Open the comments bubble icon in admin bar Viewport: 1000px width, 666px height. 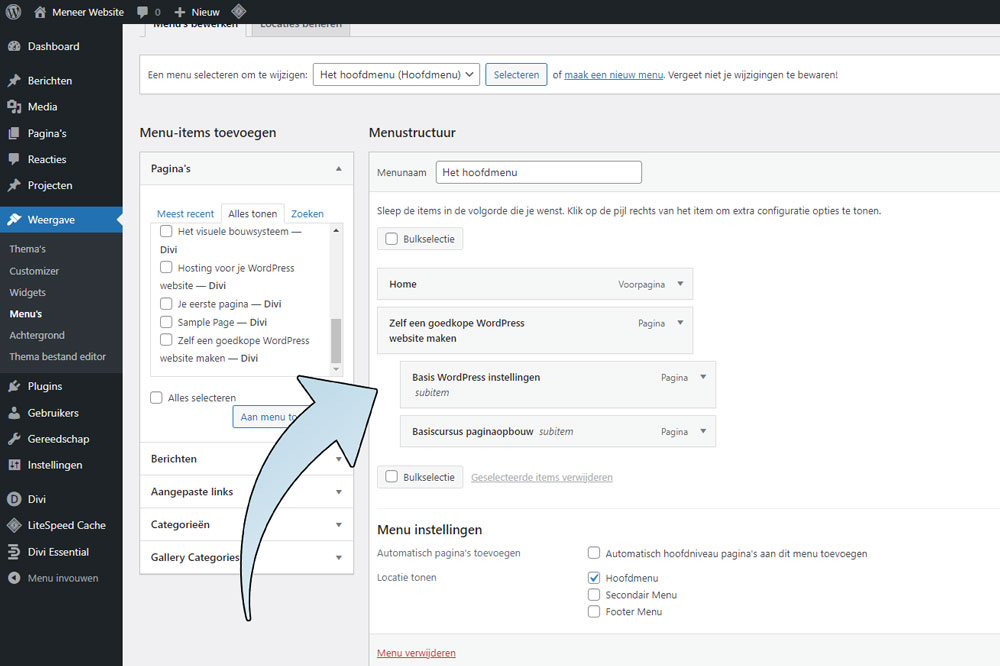[143, 12]
